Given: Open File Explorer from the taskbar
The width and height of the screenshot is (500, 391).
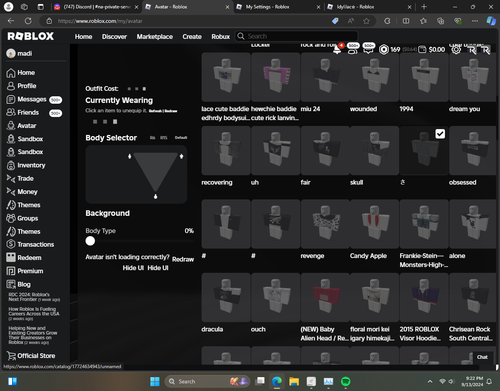Looking at the screenshot, I should (x=294, y=381).
